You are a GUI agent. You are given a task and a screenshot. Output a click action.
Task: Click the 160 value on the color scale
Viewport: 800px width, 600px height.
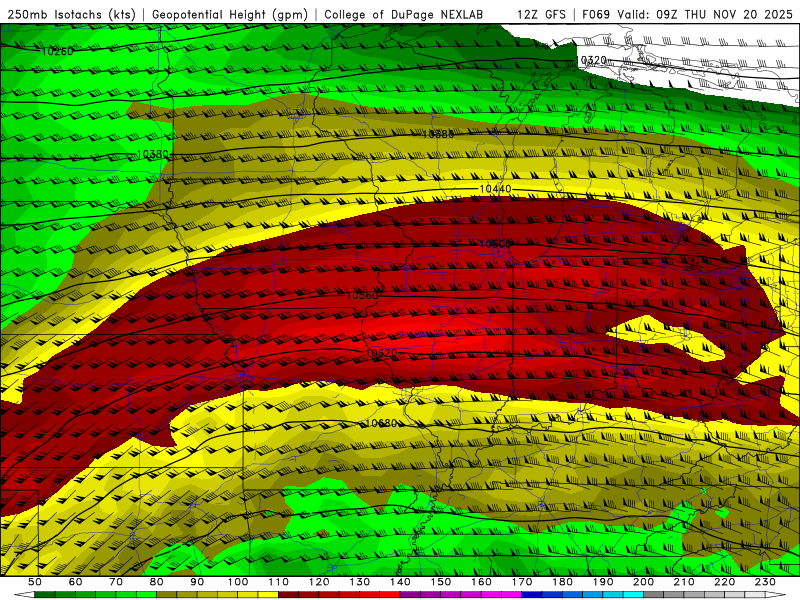click(481, 582)
